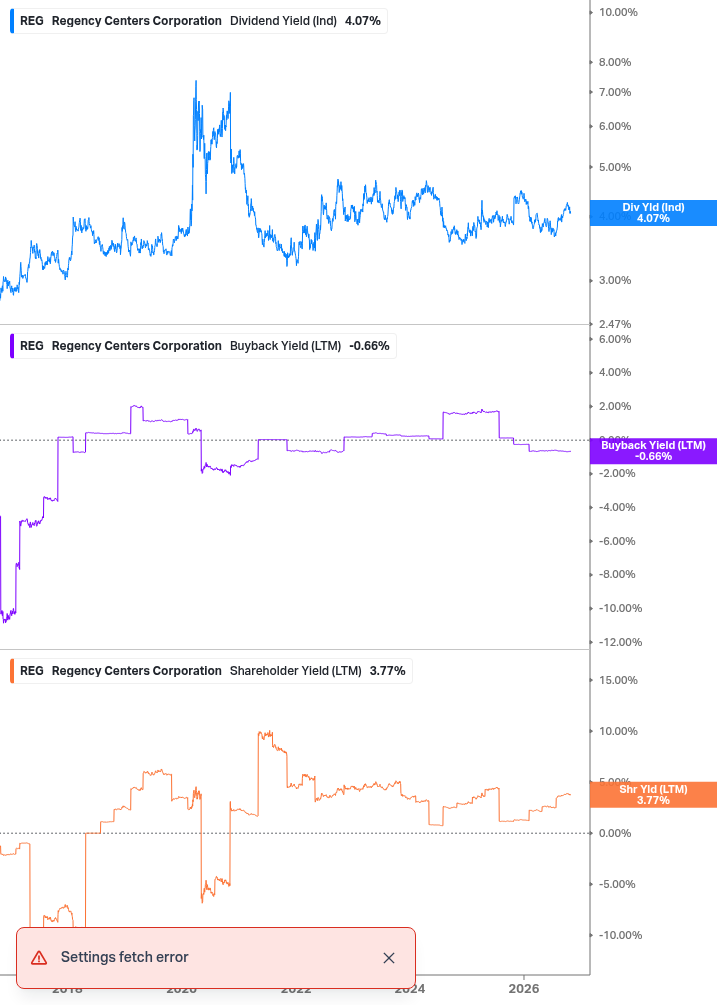Select the Buyback Yield (LTM) legend label

pyautogui.click(x=285, y=345)
